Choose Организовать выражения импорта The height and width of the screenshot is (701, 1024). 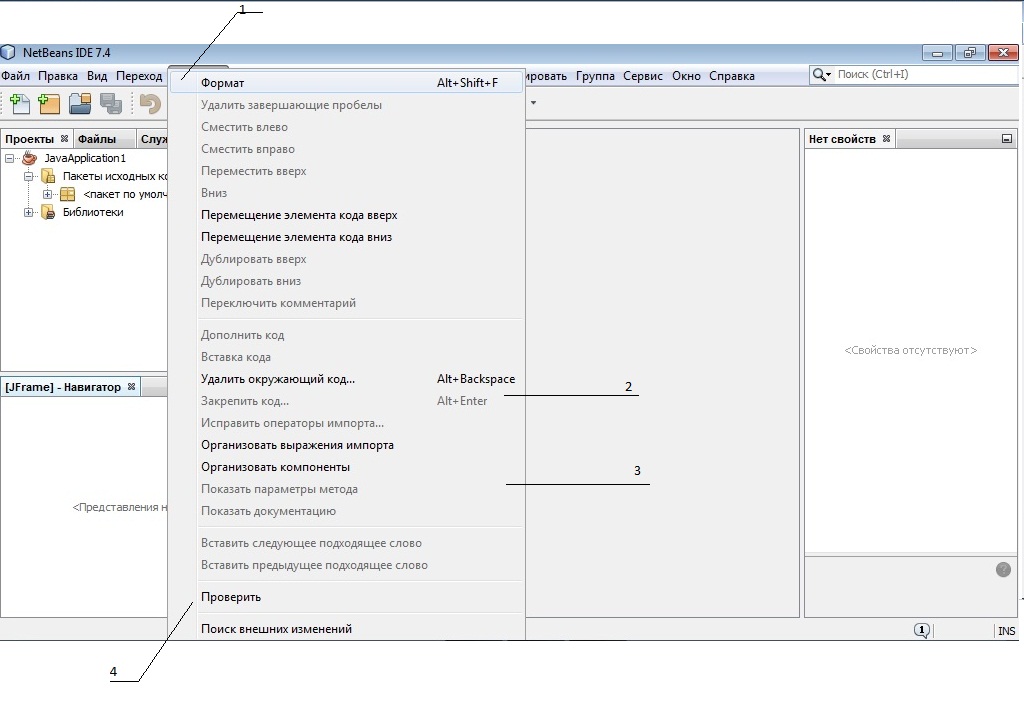pos(347,445)
